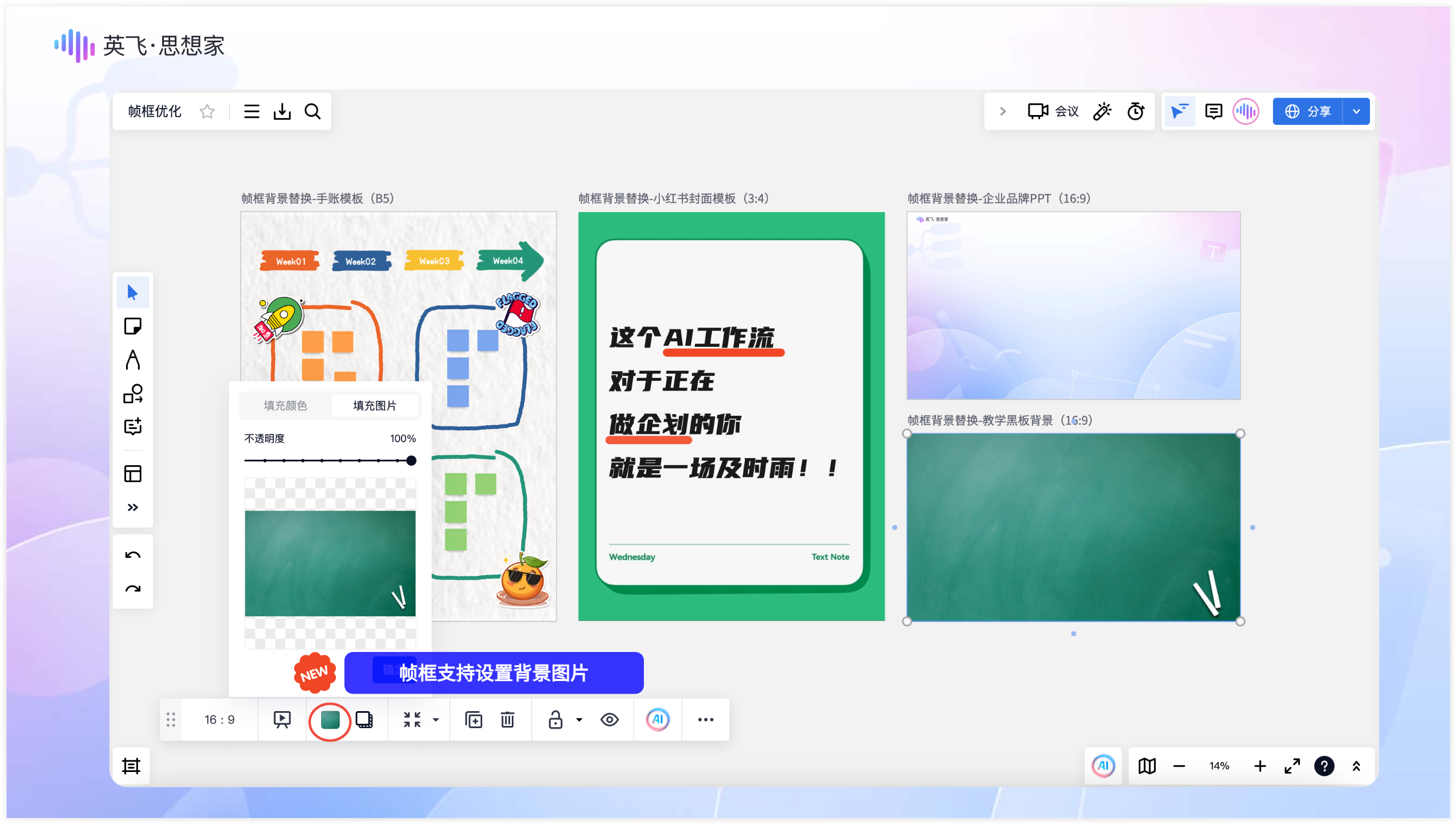The height and width of the screenshot is (824, 1456).
Task: Enter fullscreen mode
Action: [1292, 766]
